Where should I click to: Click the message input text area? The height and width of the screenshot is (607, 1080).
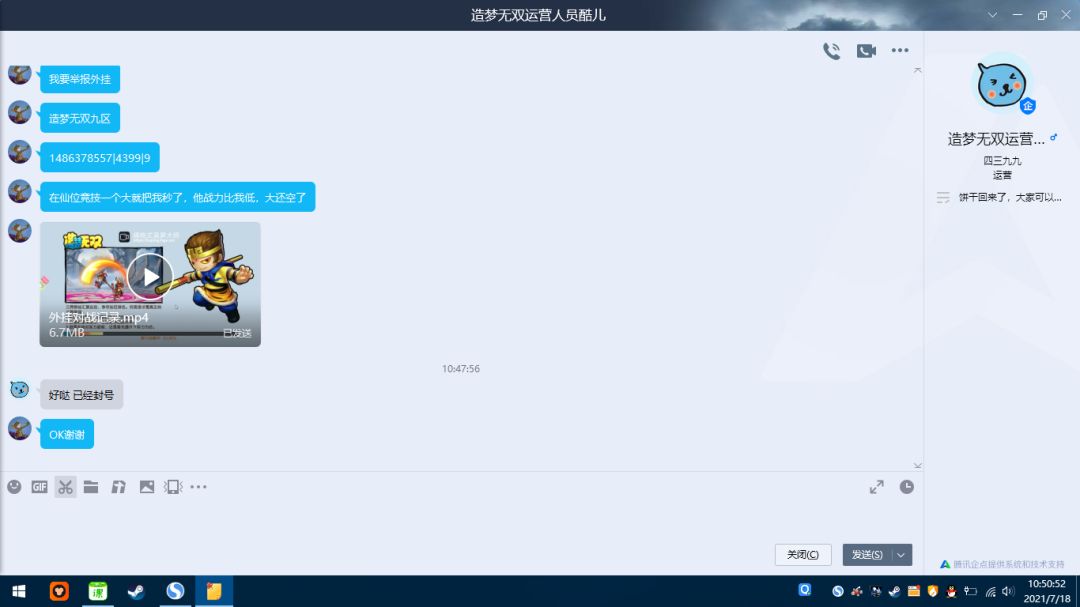[461, 520]
